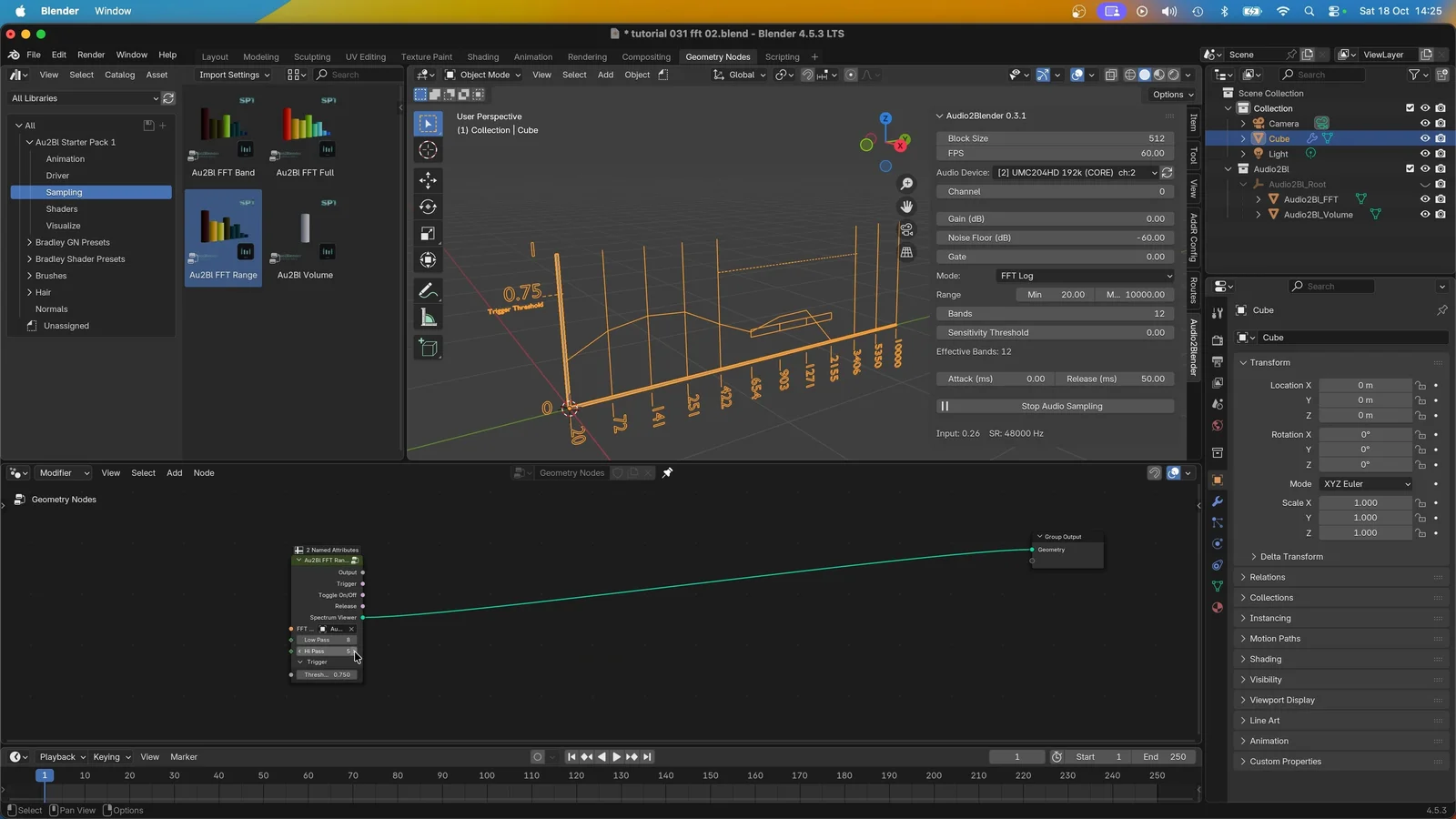
Task: Open Modifier Properties via wrench icon
Action: (1217, 500)
